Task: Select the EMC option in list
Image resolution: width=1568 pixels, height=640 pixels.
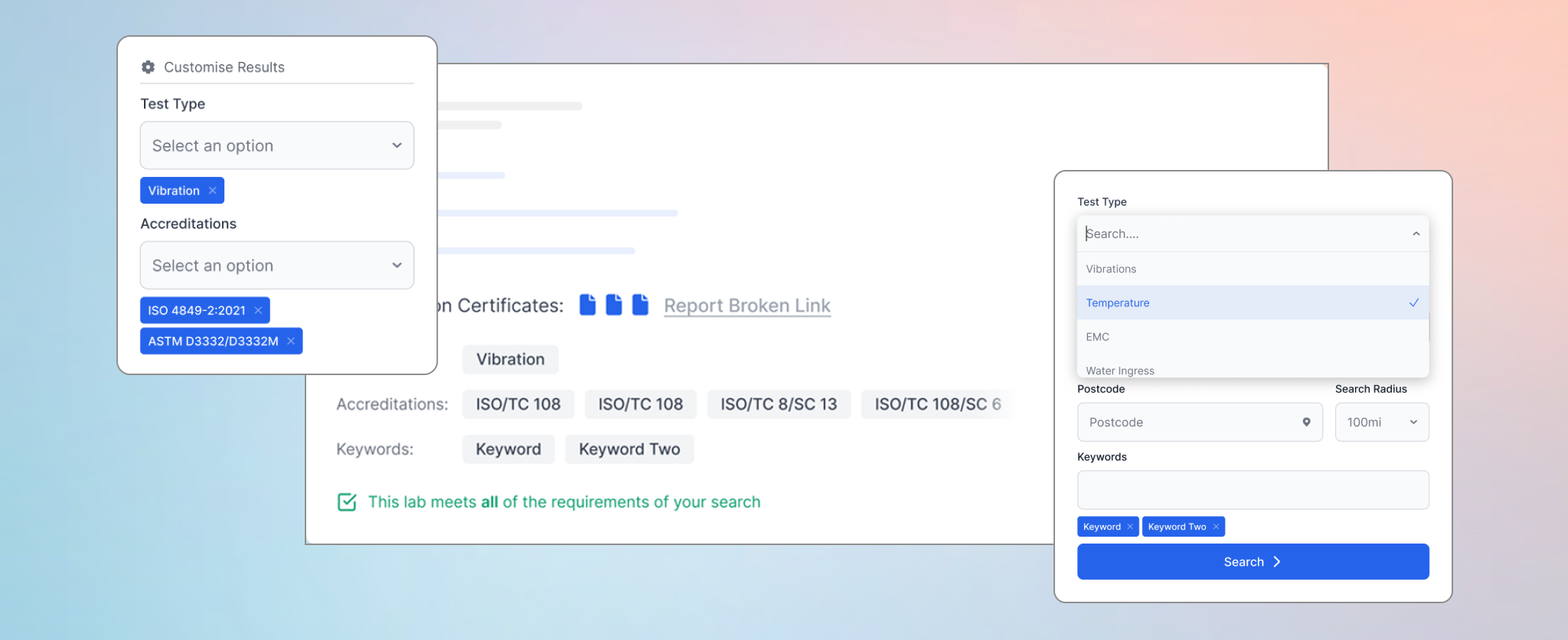Action: 1097,337
